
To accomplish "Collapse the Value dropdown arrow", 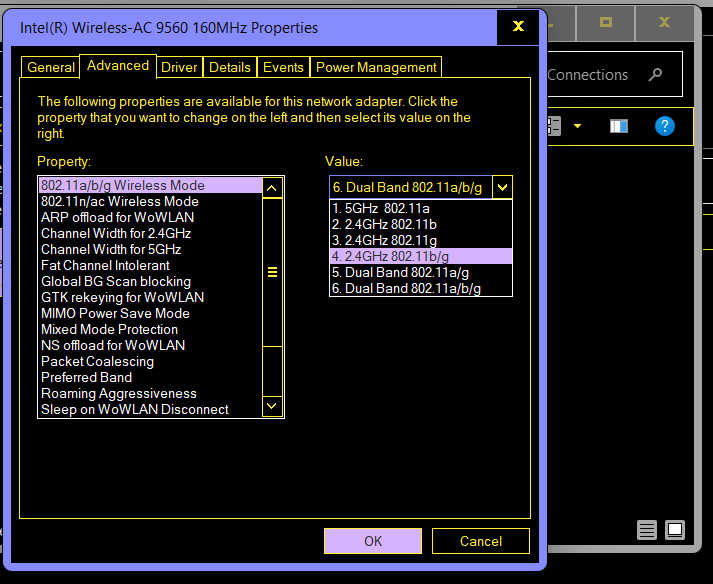I will pos(502,187).
